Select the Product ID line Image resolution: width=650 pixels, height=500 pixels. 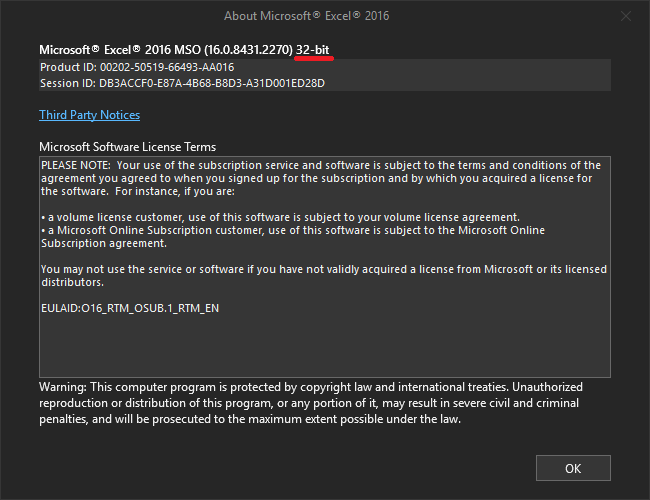coord(137,67)
